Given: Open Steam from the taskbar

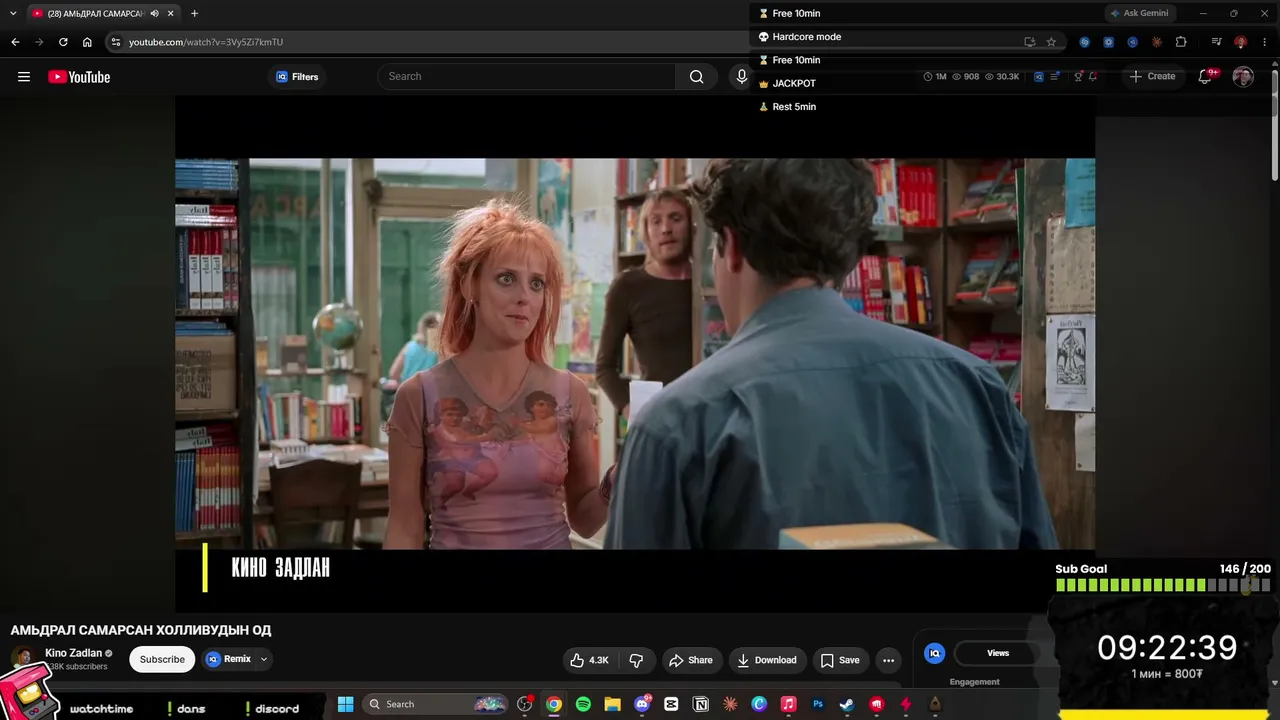Looking at the screenshot, I should tap(847, 704).
